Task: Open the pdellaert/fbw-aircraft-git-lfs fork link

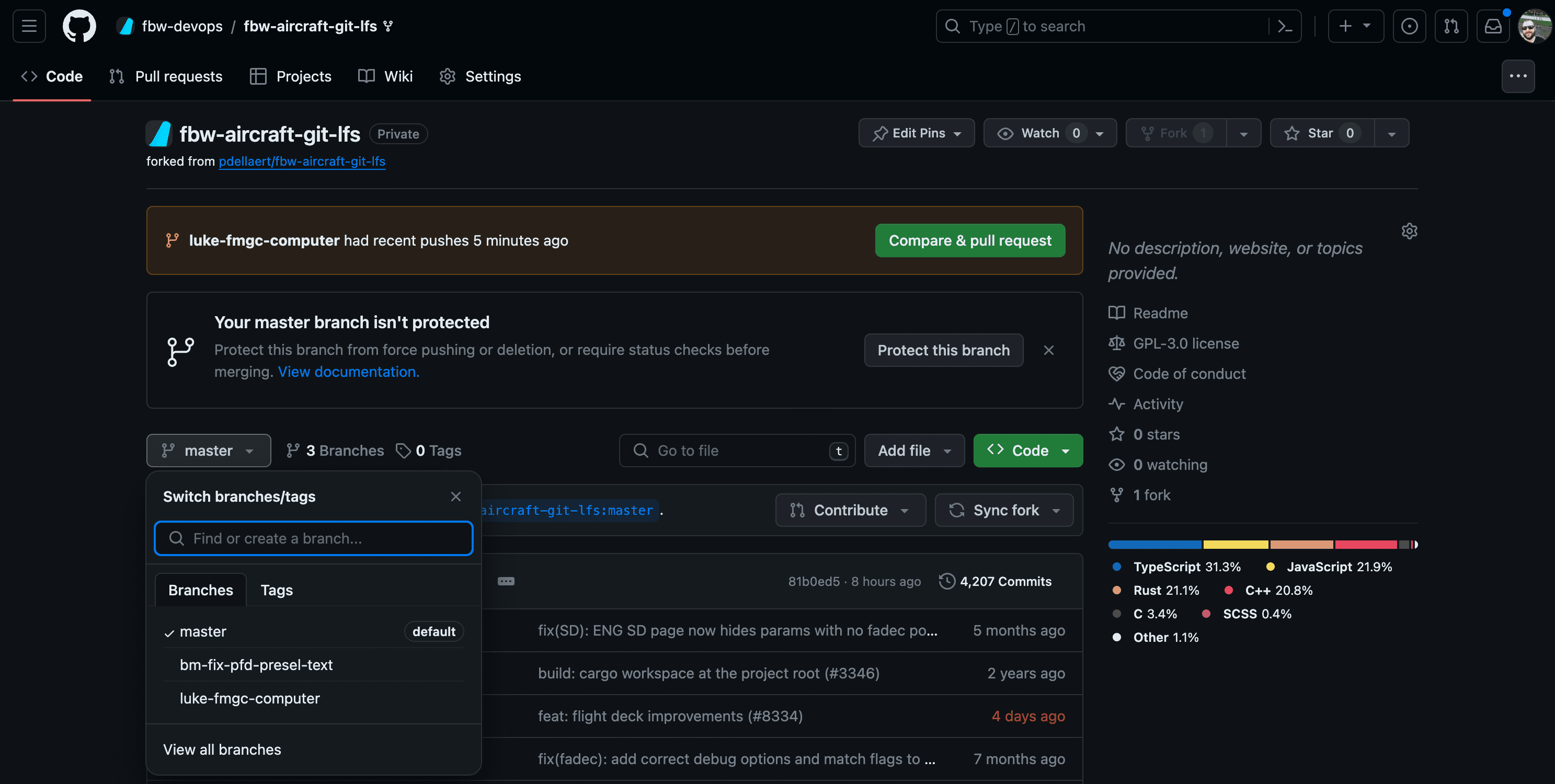Action: pyautogui.click(x=302, y=162)
